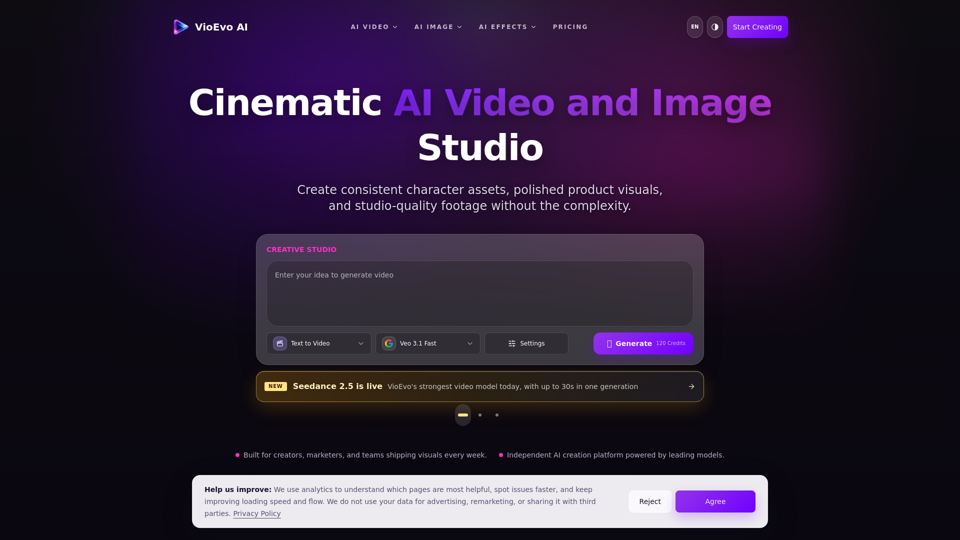
Task: Click the Google logo icon beside Veo
Action: coord(389,343)
